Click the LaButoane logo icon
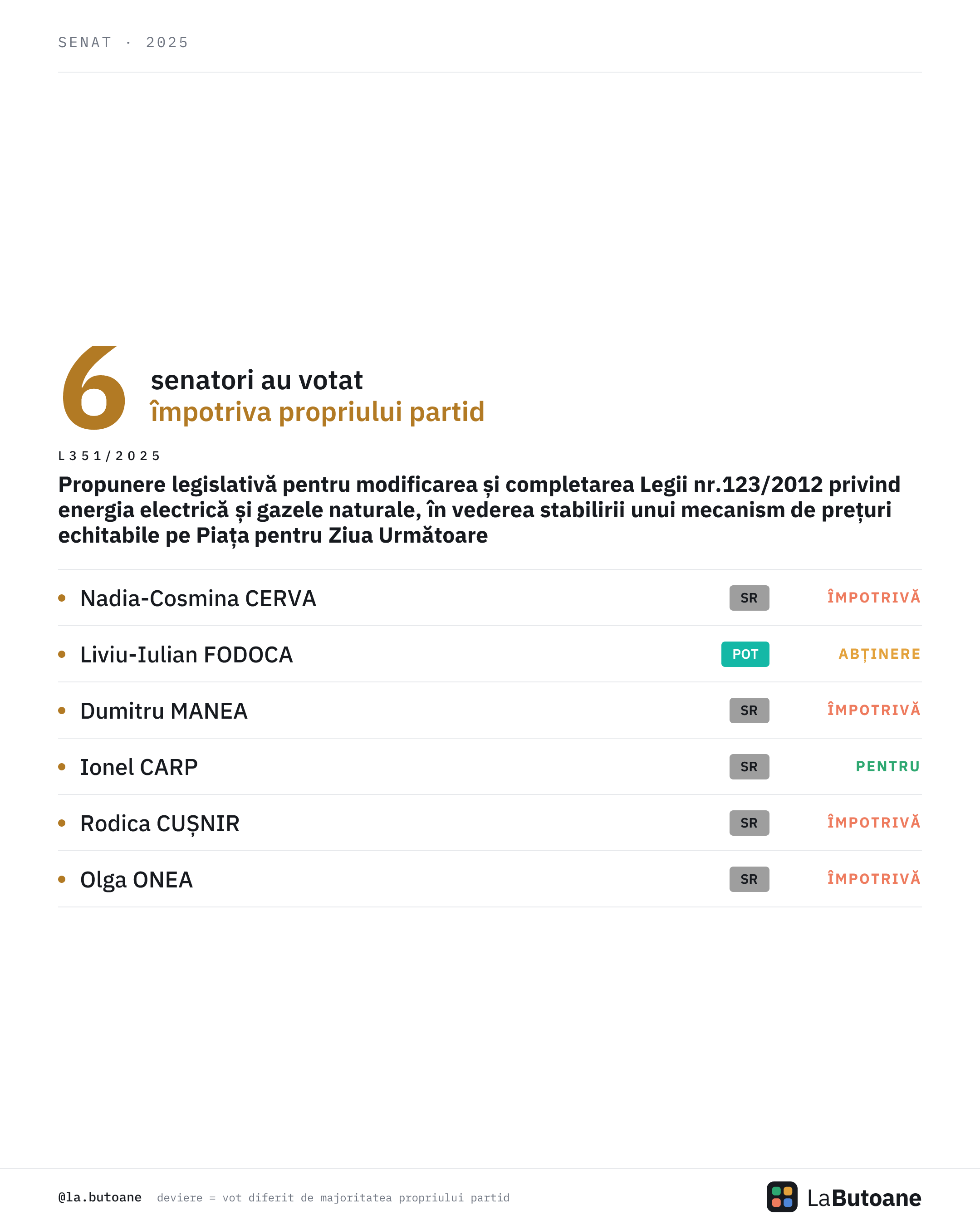This screenshot has width=980, height=1225. [782, 1196]
